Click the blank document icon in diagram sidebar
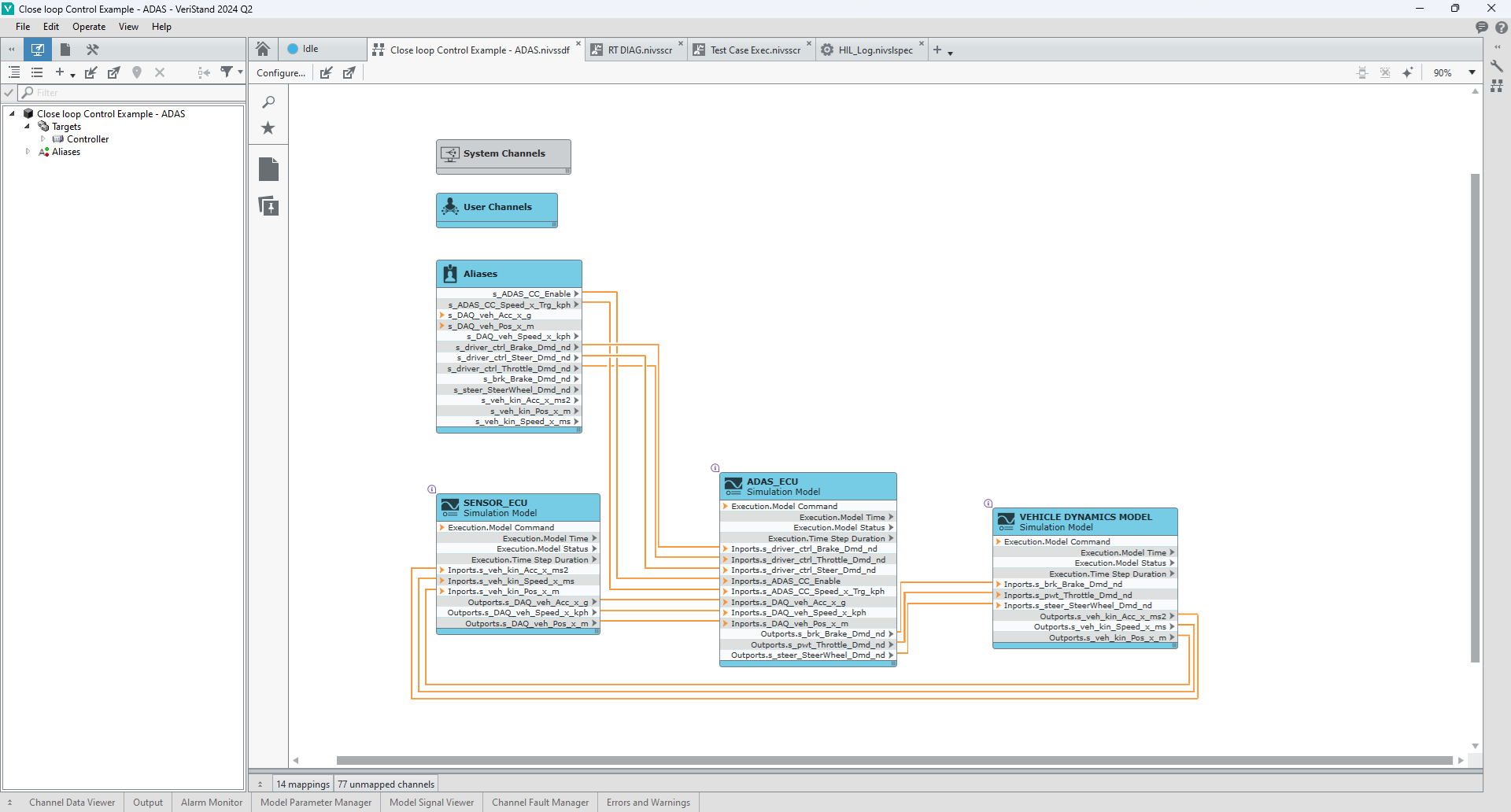 [x=268, y=169]
